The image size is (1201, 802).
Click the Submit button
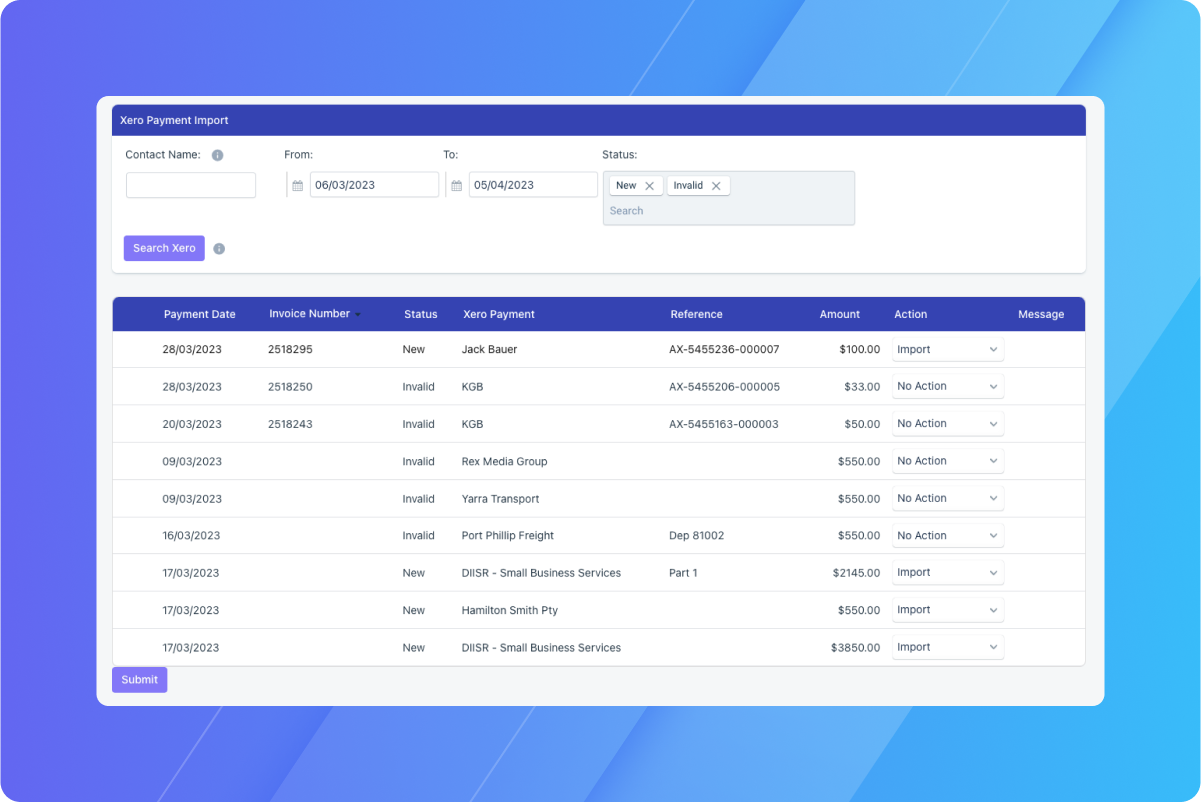tap(140, 680)
